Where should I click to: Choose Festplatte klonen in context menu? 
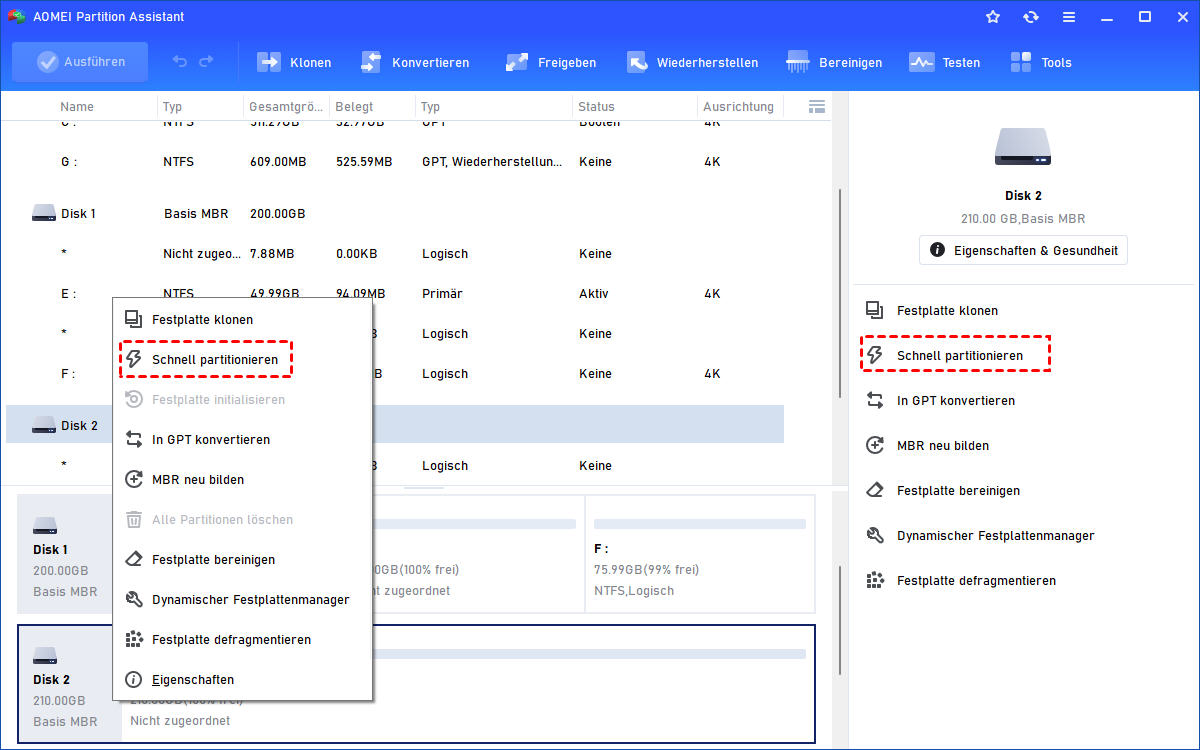pos(242,320)
